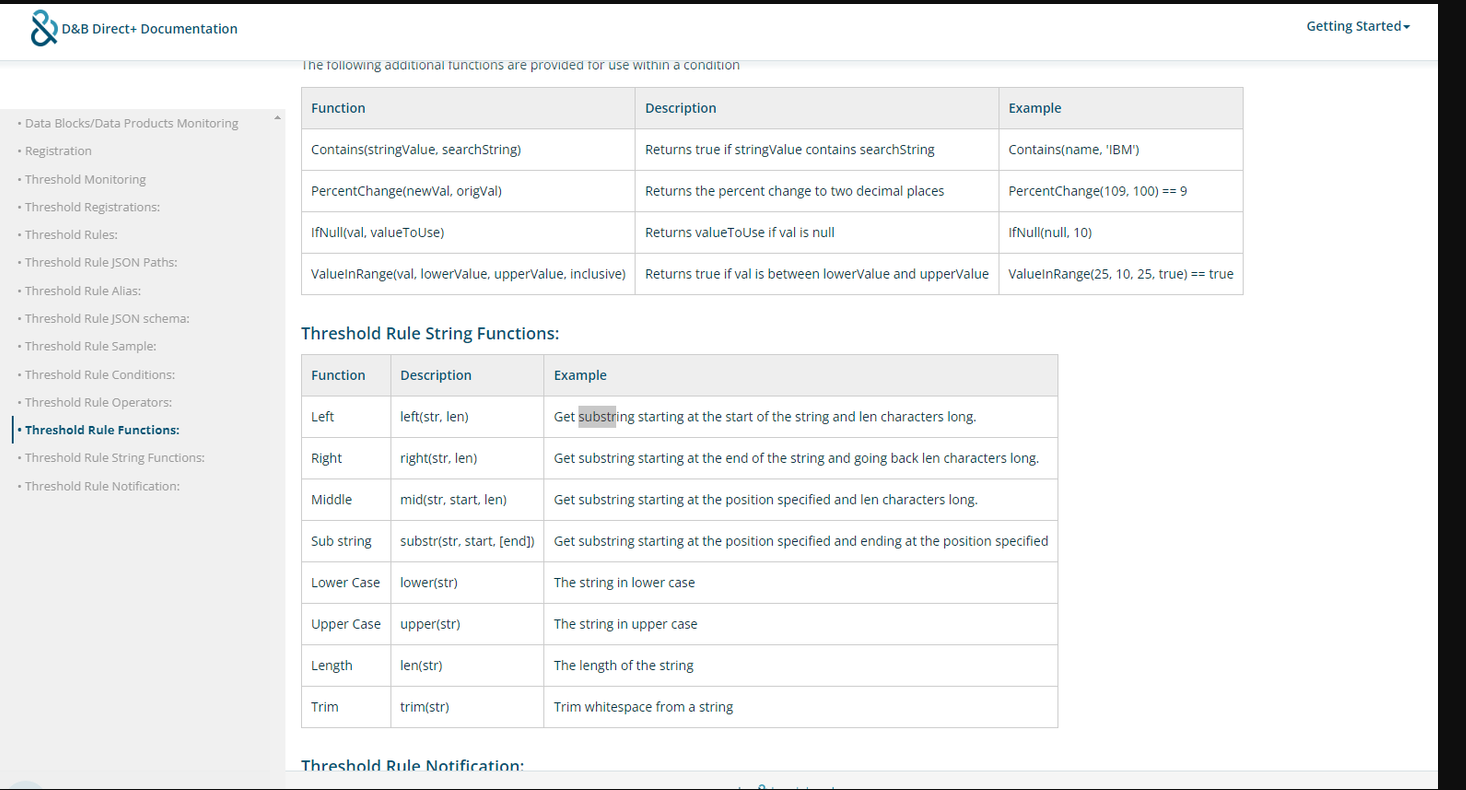Click the lower(str) cell
The image size is (1466, 790).
click(x=467, y=583)
